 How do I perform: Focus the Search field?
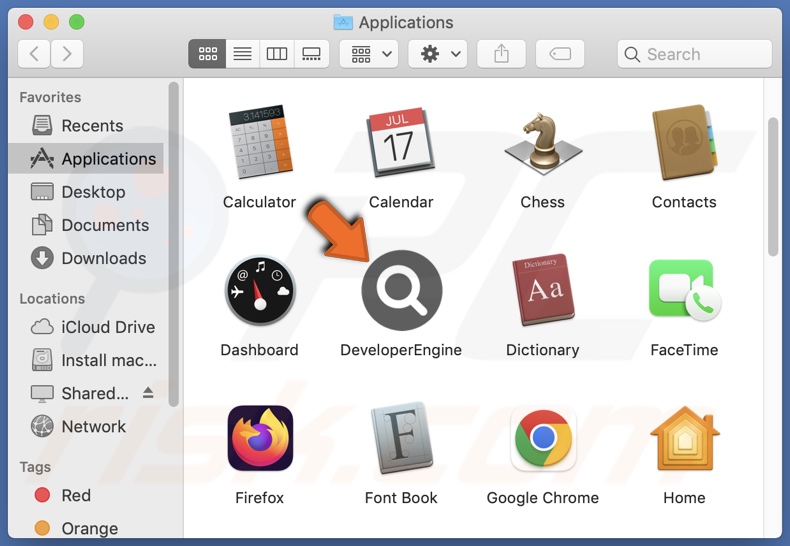[694, 54]
